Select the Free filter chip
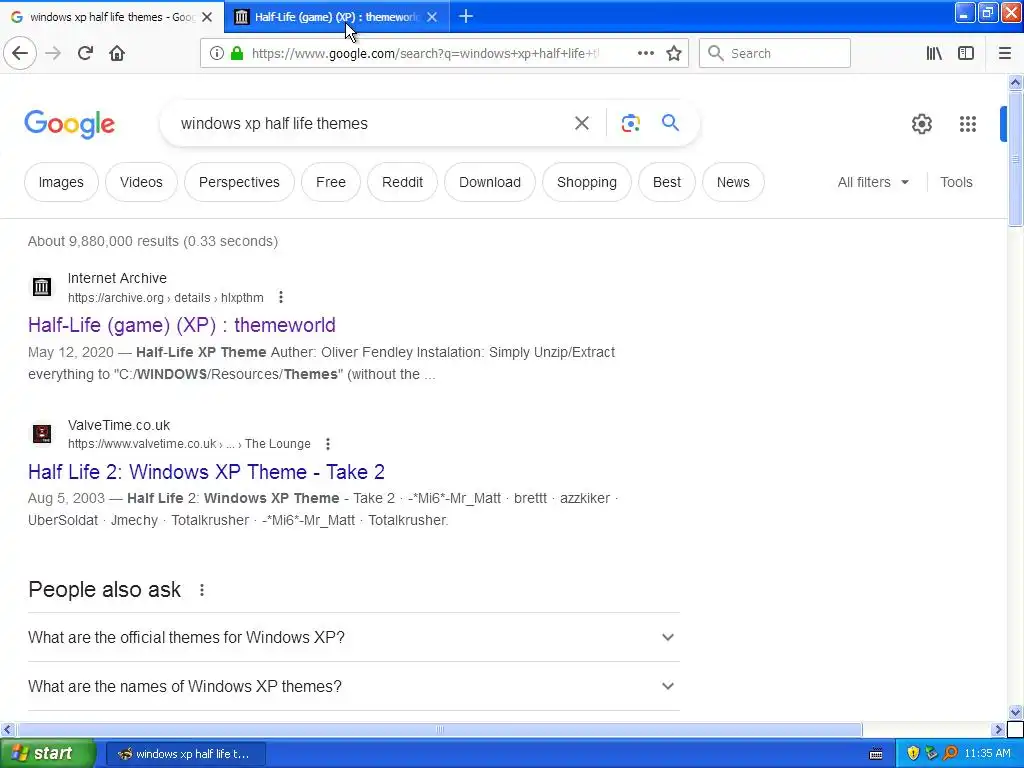This screenshot has width=1024, height=768. click(330, 182)
